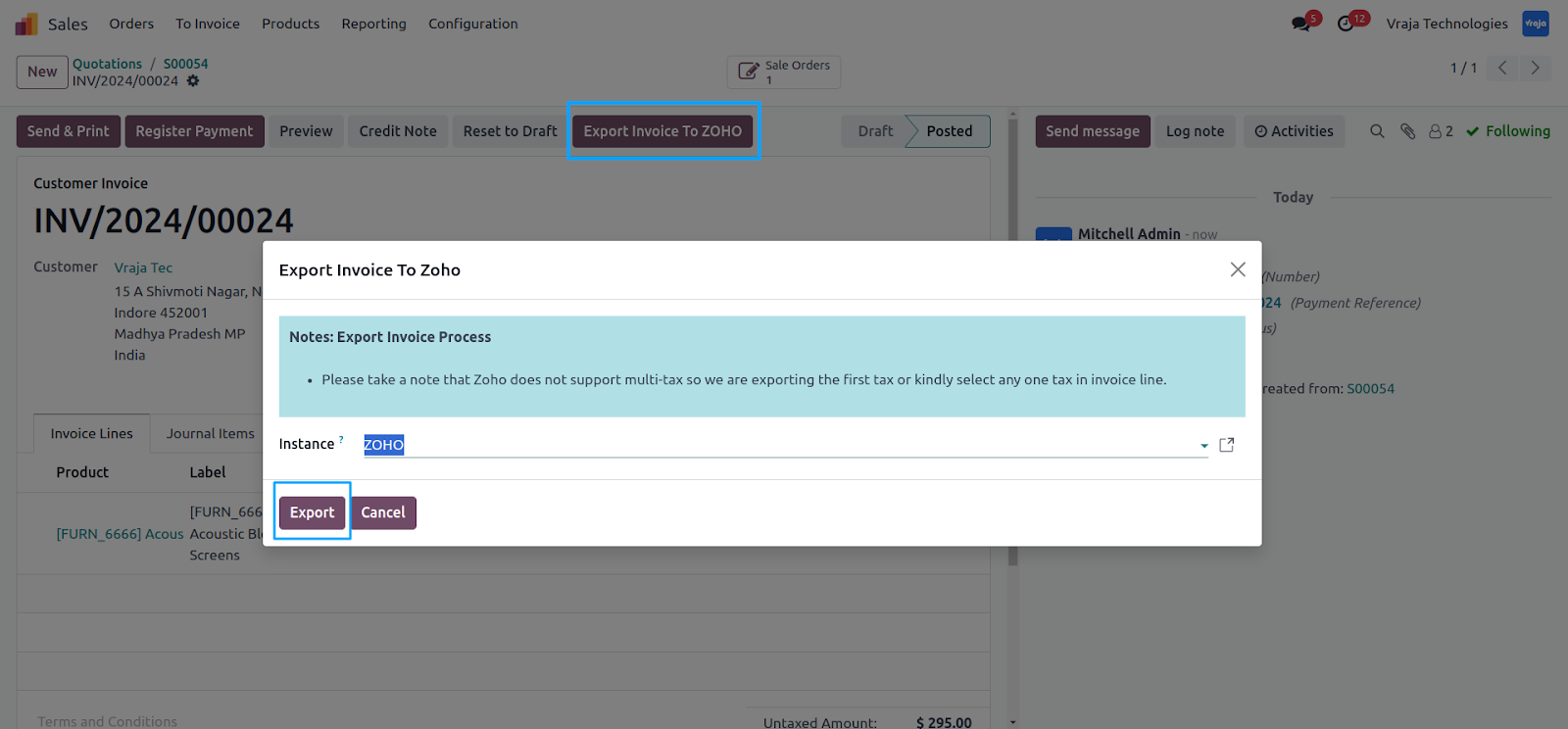Viewport: 1568px width, 729px height.
Task: Switch to the Invoice Lines tab
Action: click(x=91, y=433)
